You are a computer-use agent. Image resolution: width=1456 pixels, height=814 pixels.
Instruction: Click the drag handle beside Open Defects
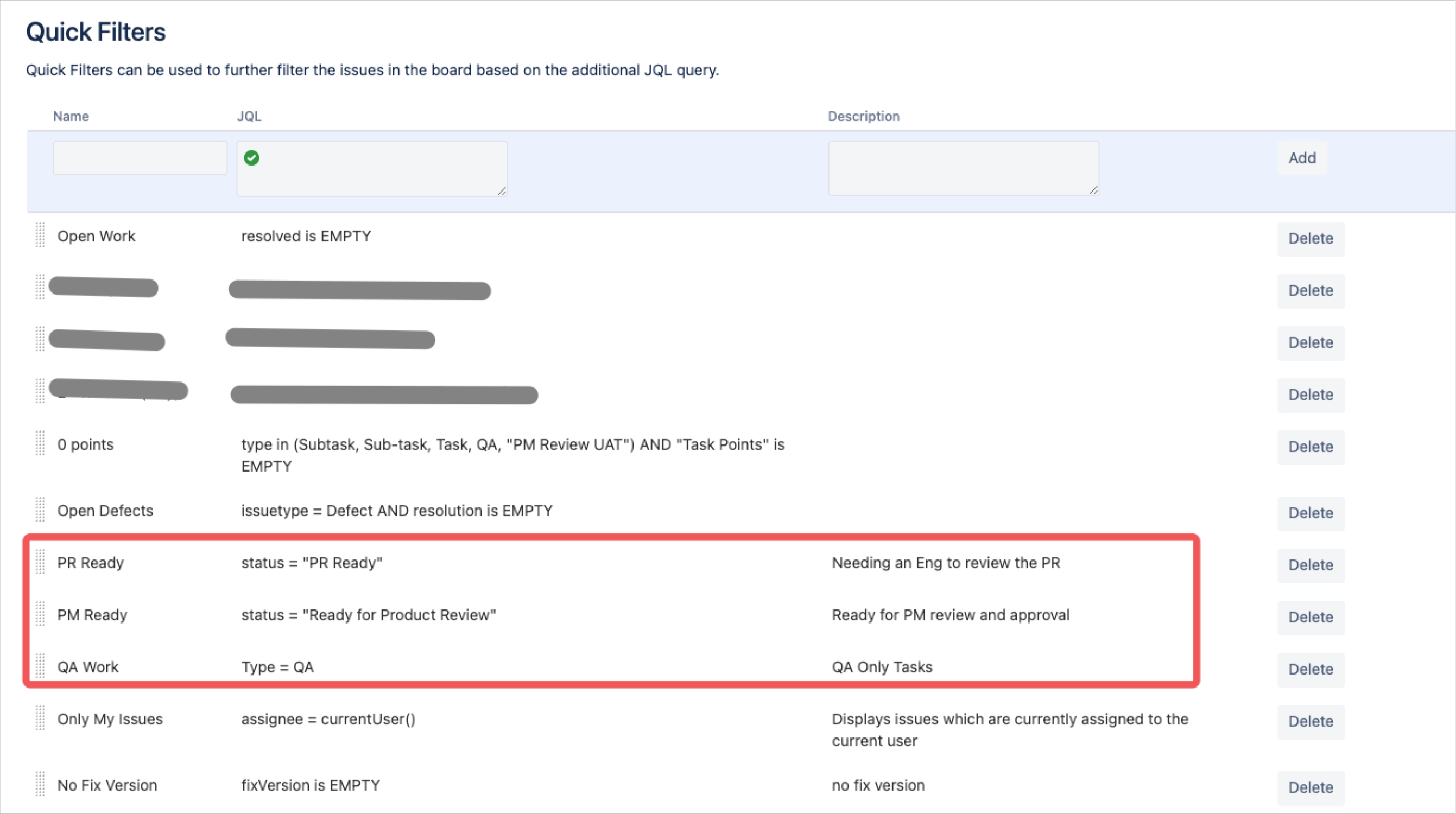pos(40,510)
